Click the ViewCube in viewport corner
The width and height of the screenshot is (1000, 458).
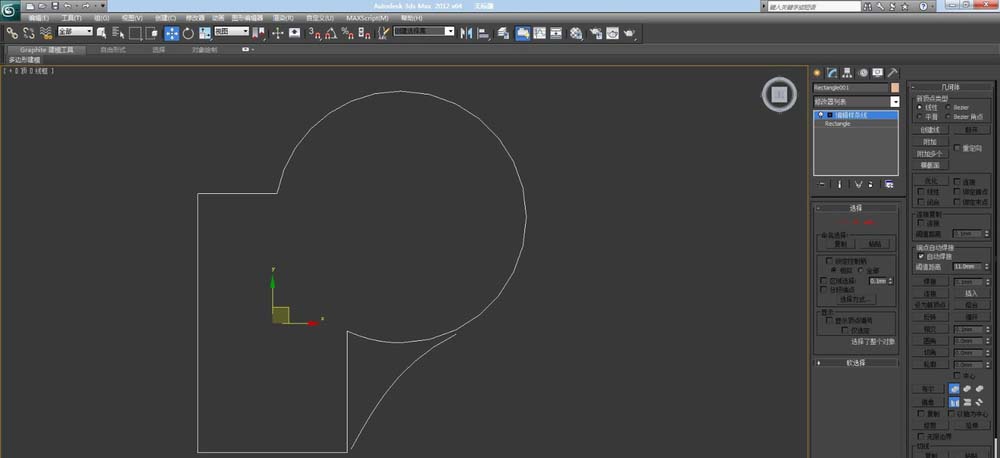click(x=778, y=95)
